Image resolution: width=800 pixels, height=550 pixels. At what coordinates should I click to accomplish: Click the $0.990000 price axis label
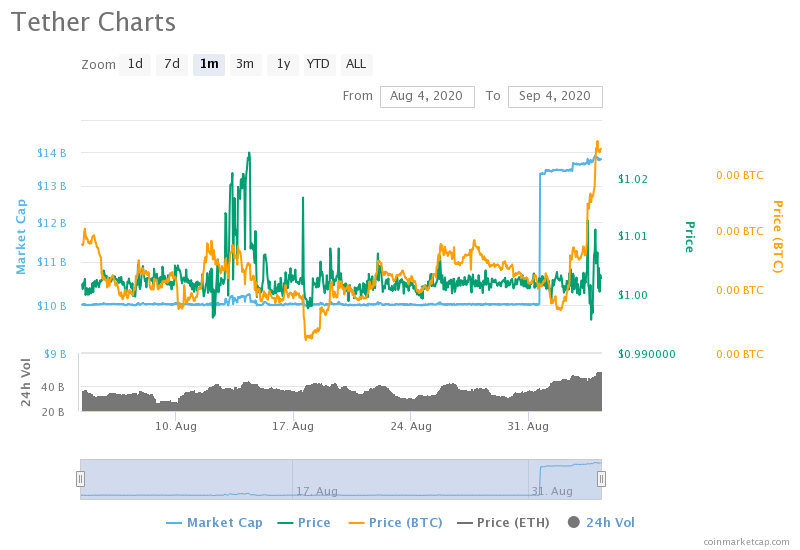click(646, 354)
